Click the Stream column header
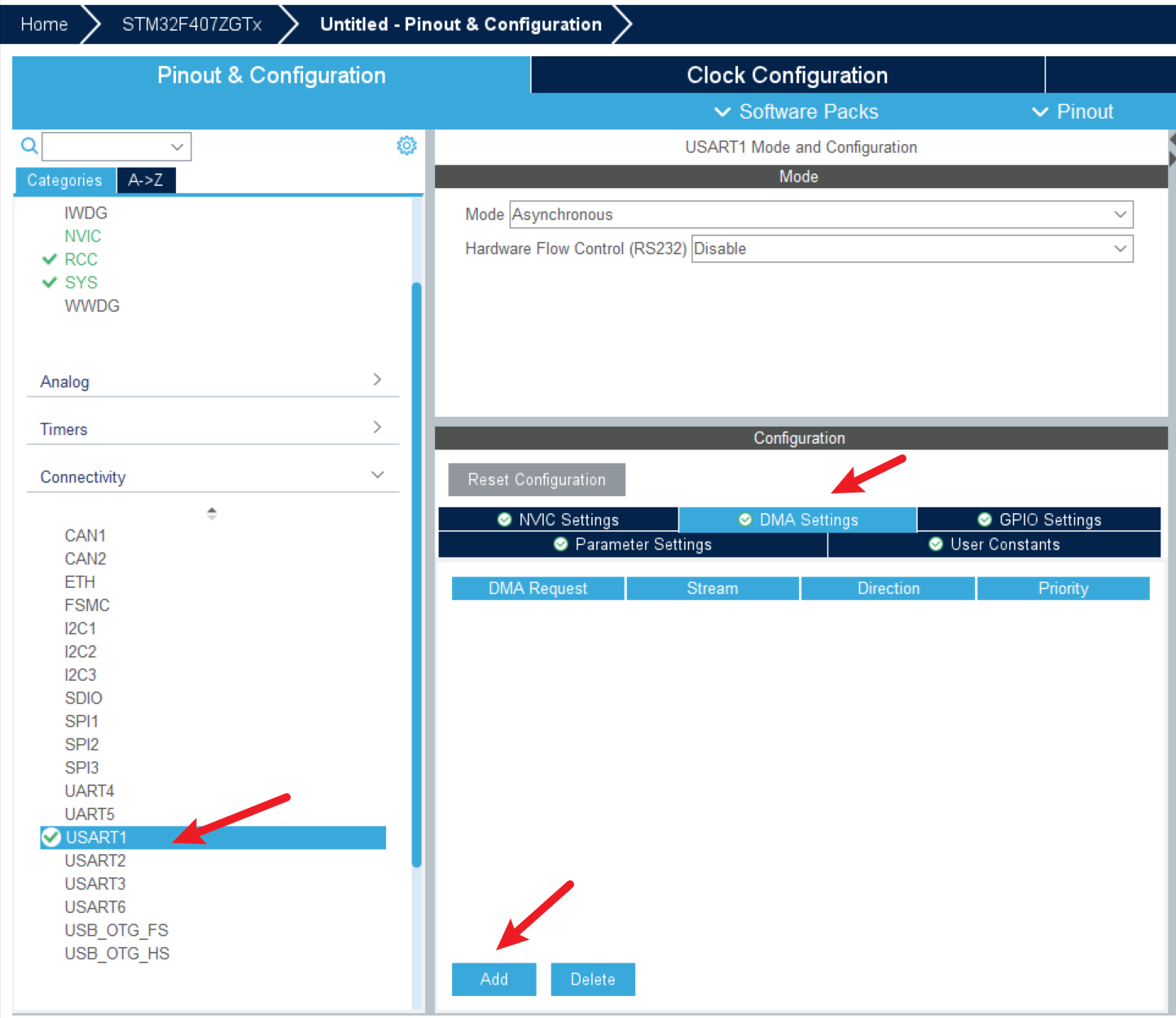 point(713,588)
